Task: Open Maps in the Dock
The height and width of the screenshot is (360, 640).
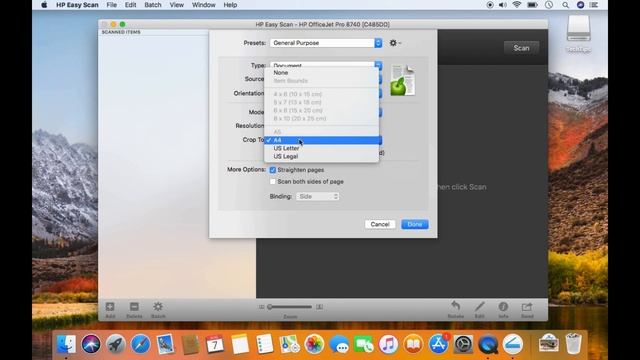Action: [x=289, y=344]
